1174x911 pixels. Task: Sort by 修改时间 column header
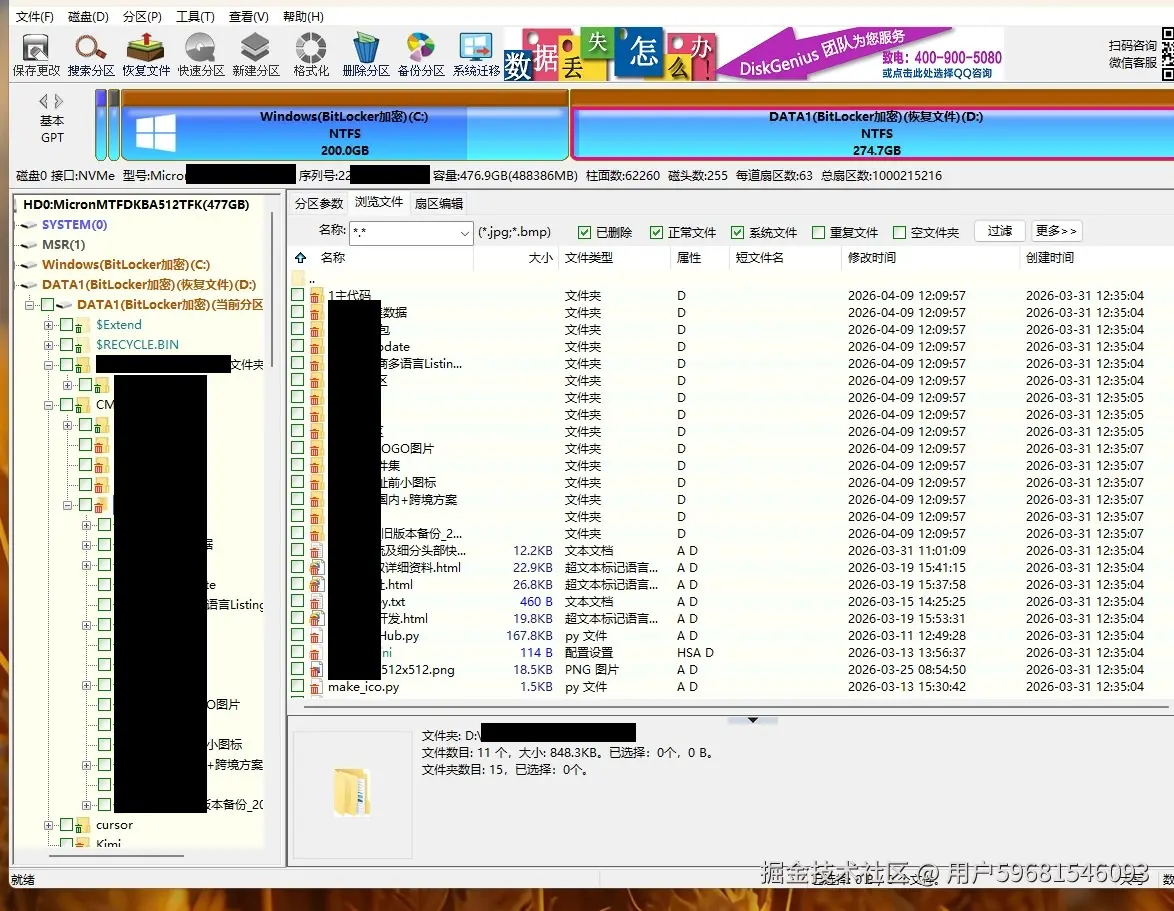[x=872, y=258]
